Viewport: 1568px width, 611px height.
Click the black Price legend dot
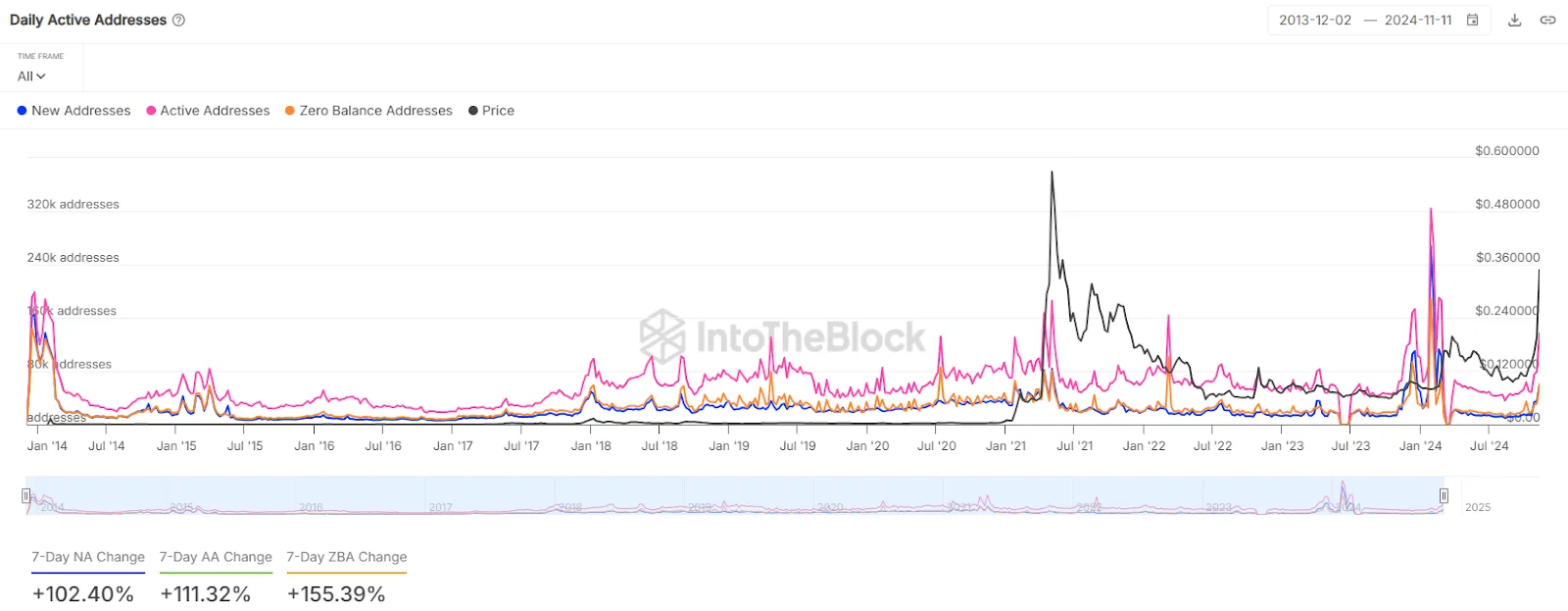pyautogui.click(x=474, y=111)
